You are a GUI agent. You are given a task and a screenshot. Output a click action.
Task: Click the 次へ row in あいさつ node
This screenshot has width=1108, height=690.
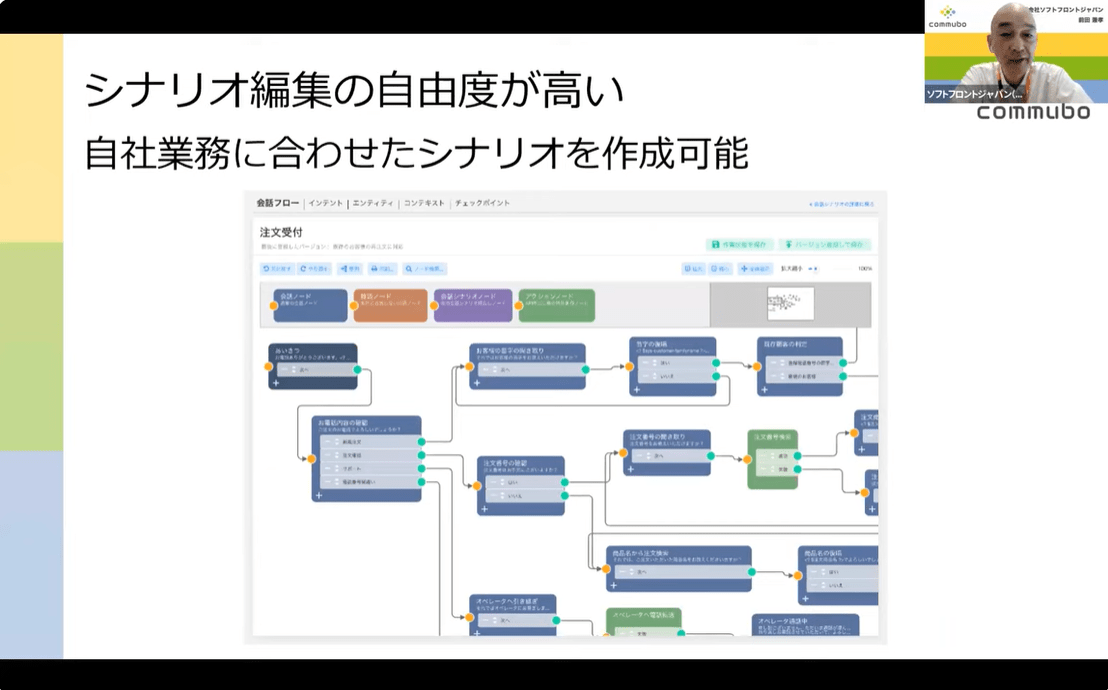(315, 369)
